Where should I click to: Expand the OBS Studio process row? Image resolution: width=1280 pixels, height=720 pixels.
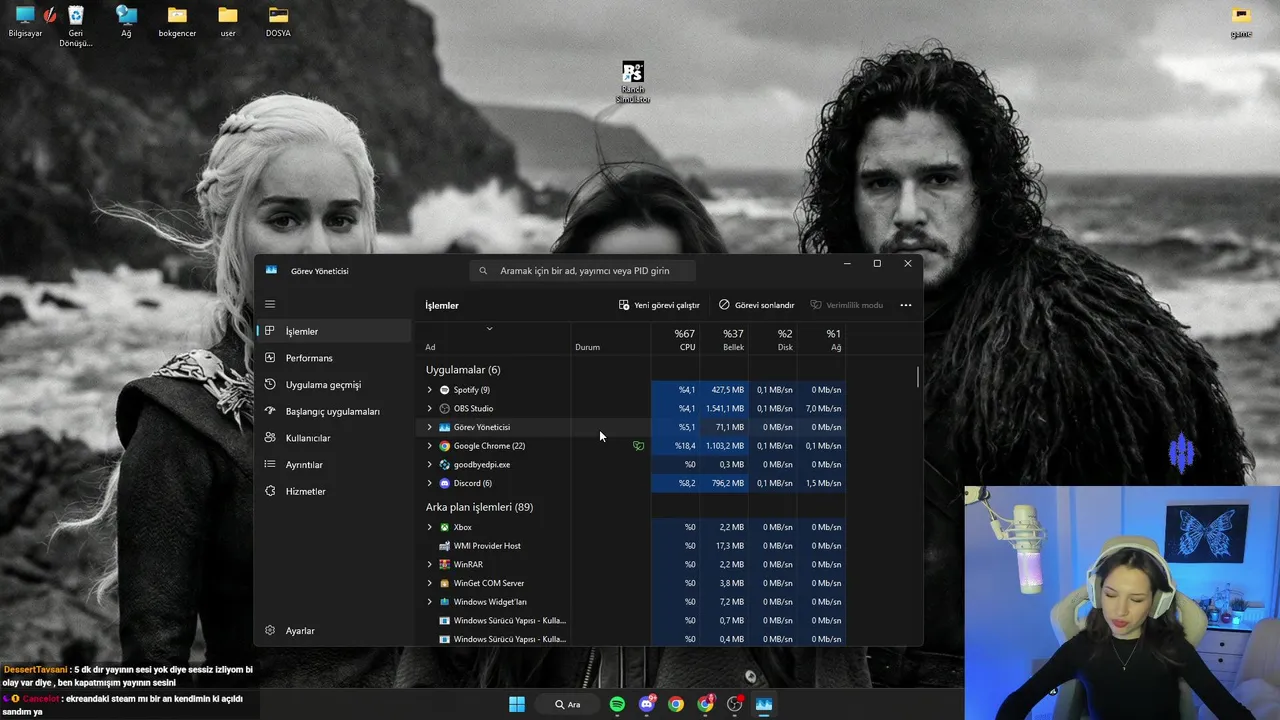pos(430,408)
